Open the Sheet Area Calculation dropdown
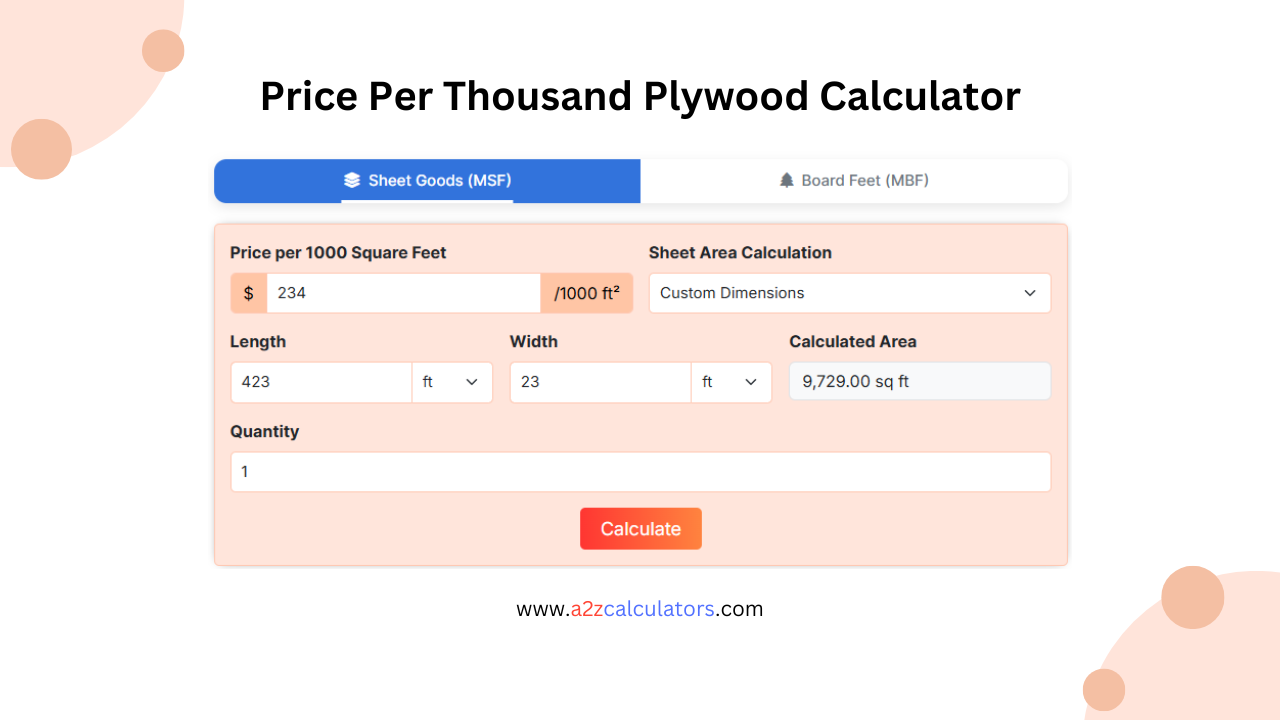Screen dimensions: 1280x720 click(x=849, y=292)
